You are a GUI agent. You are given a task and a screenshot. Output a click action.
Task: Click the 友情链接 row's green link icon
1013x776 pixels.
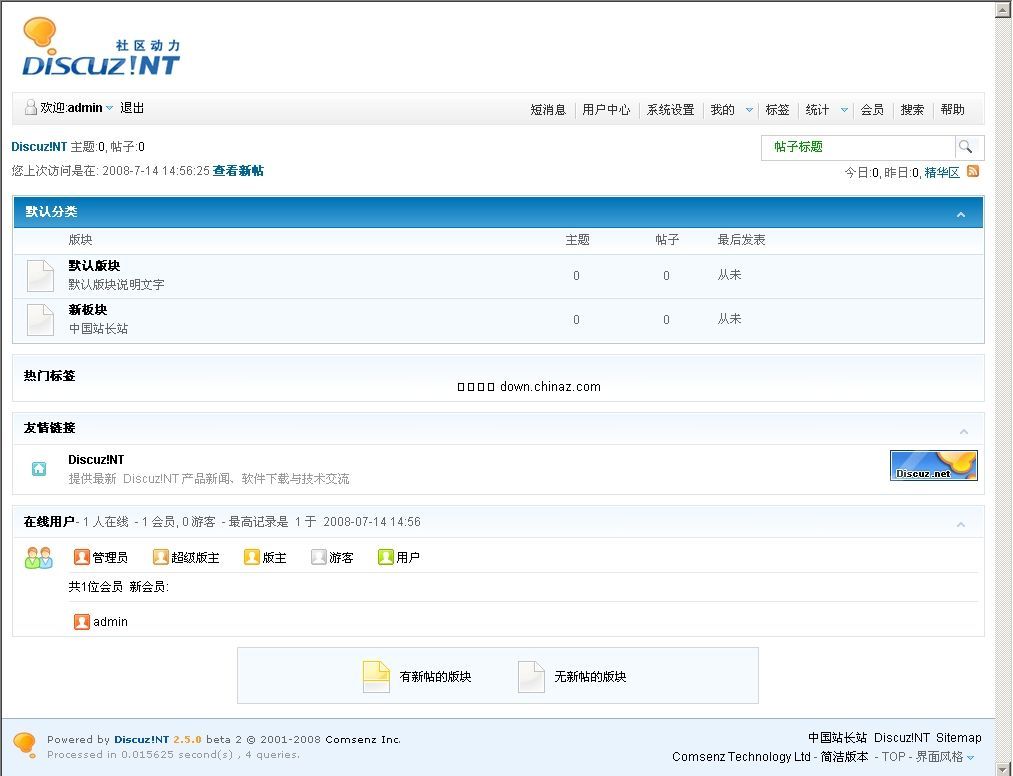click(38, 467)
